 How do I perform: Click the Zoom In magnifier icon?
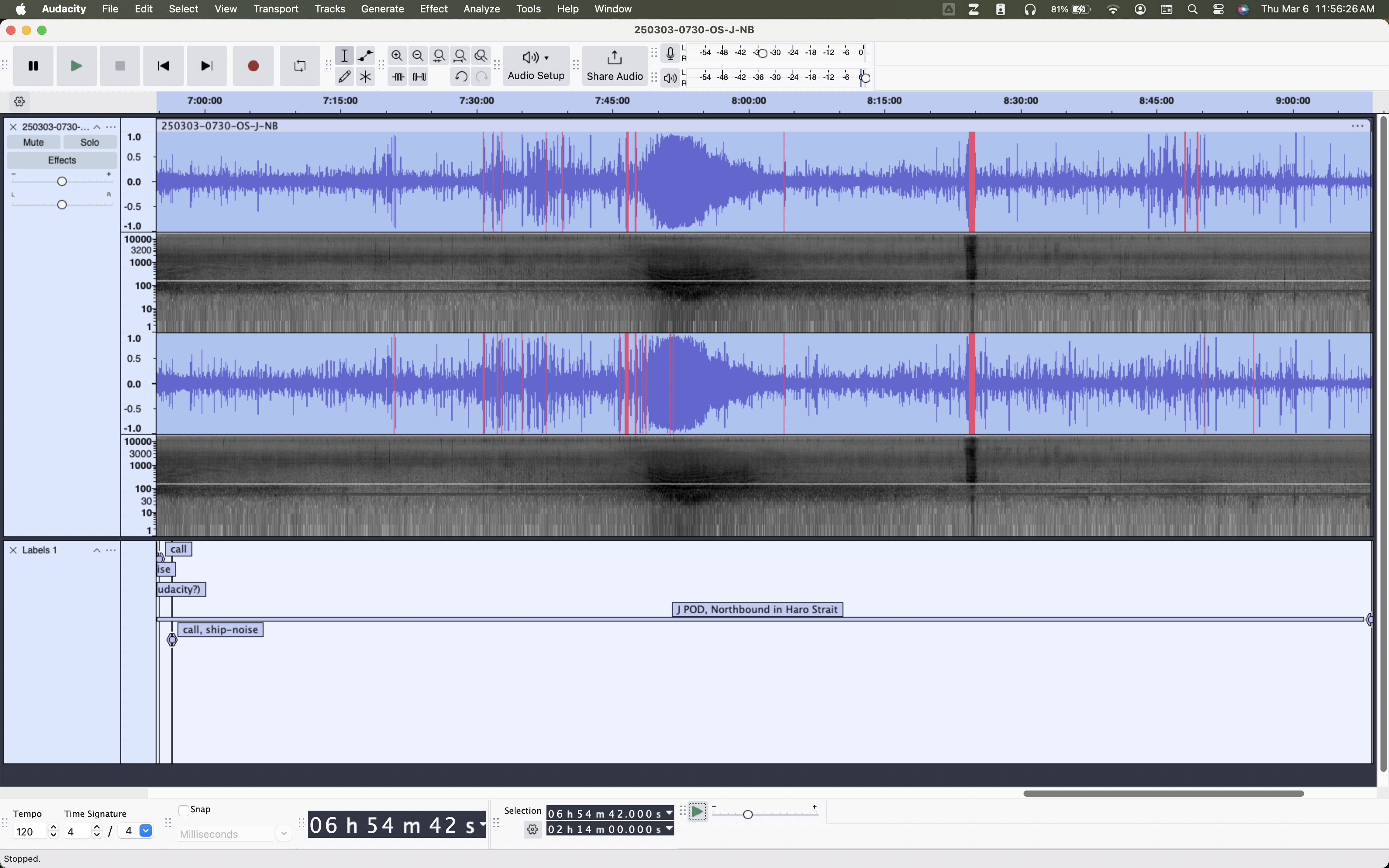pyautogui.click(x=397, y=56)
